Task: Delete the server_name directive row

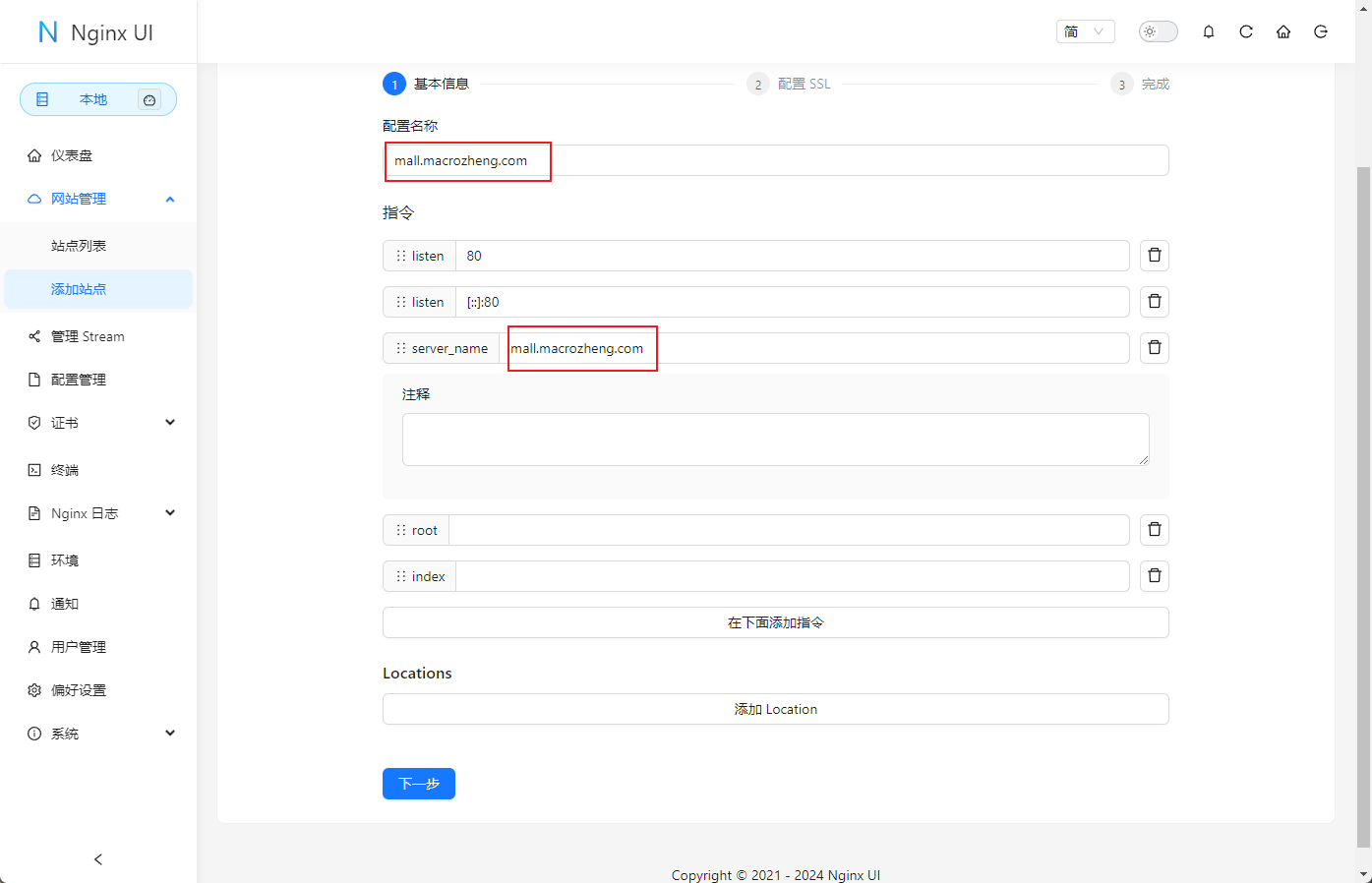Action: coord(1155,348)
